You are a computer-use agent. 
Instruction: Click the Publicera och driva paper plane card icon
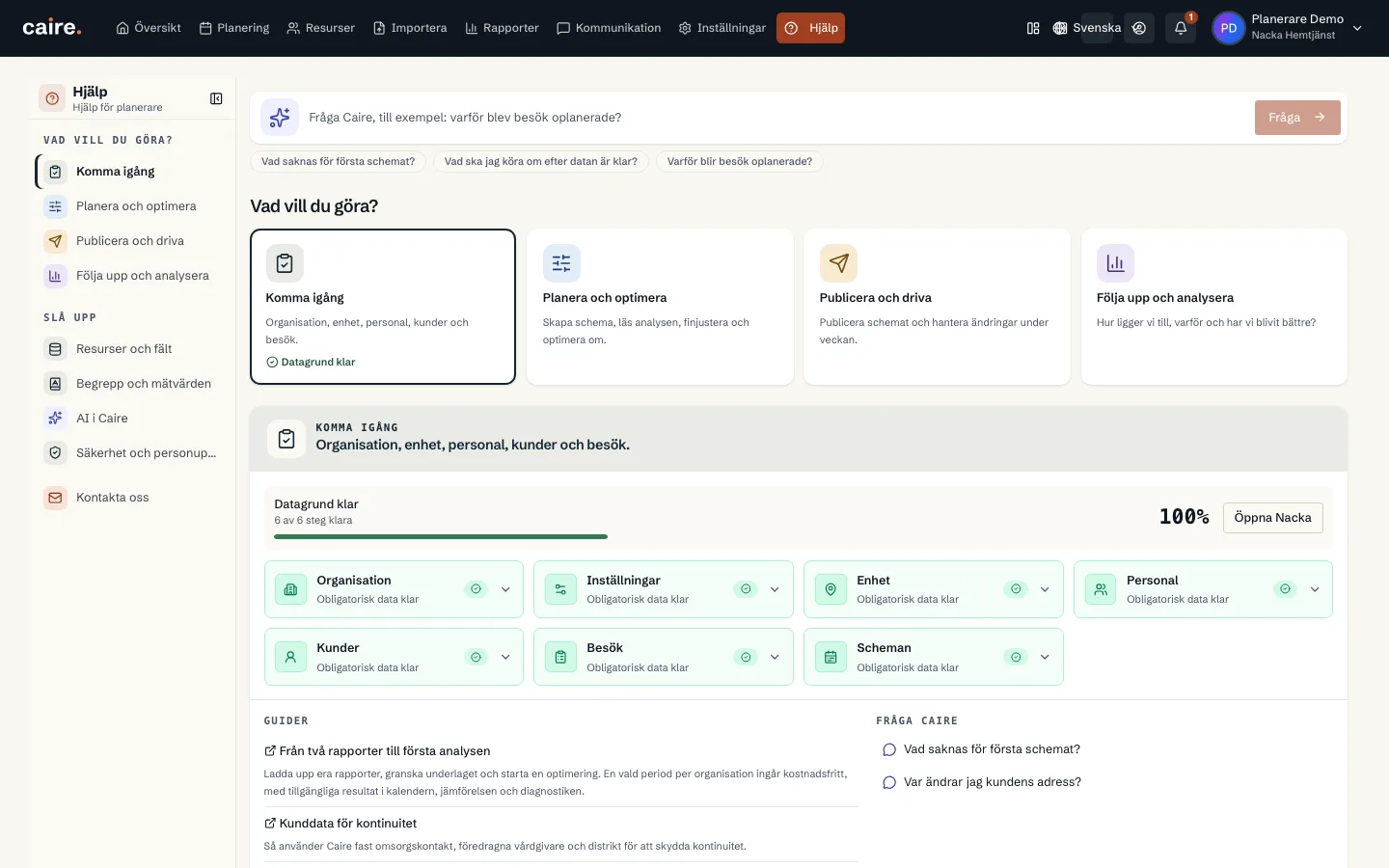coord(838,263)
